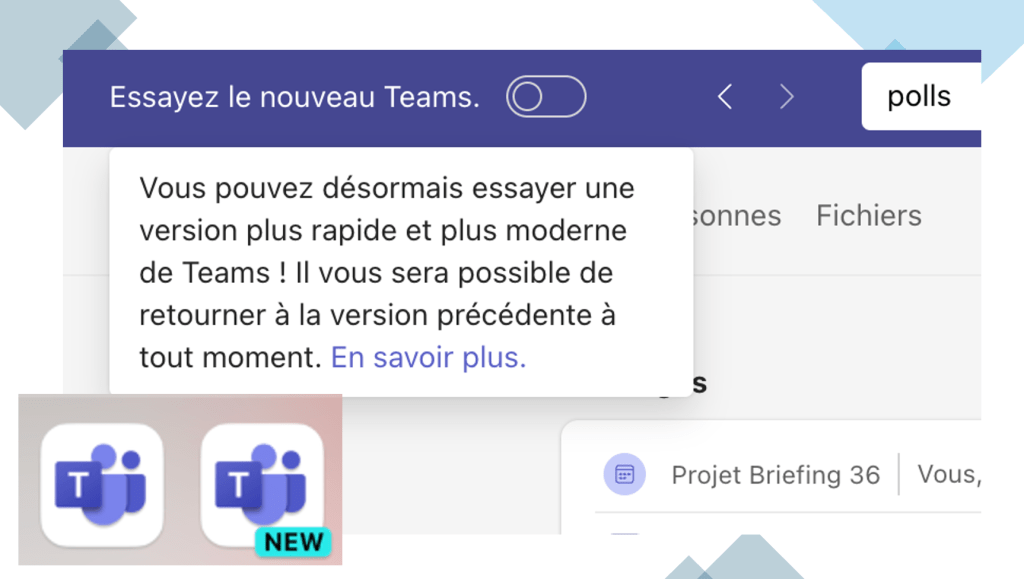This screenshot has height=579, width=1024.
Task: Open the Projet Briefing 36 result
Action: (775, 474)
